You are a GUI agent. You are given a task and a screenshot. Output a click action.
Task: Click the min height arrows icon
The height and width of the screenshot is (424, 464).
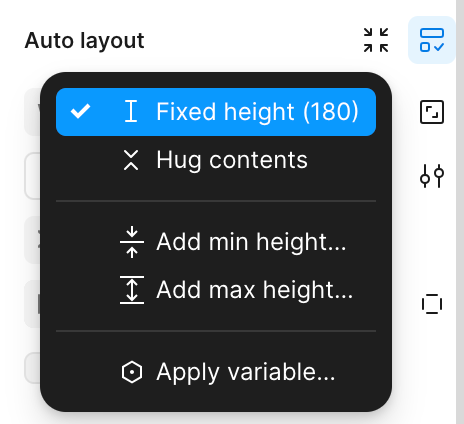132,242
